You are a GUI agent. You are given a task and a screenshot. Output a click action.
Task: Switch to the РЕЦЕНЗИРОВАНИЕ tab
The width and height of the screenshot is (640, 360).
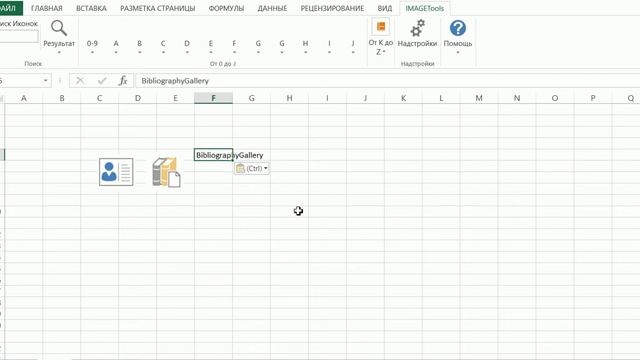click(x=332, y=8)
